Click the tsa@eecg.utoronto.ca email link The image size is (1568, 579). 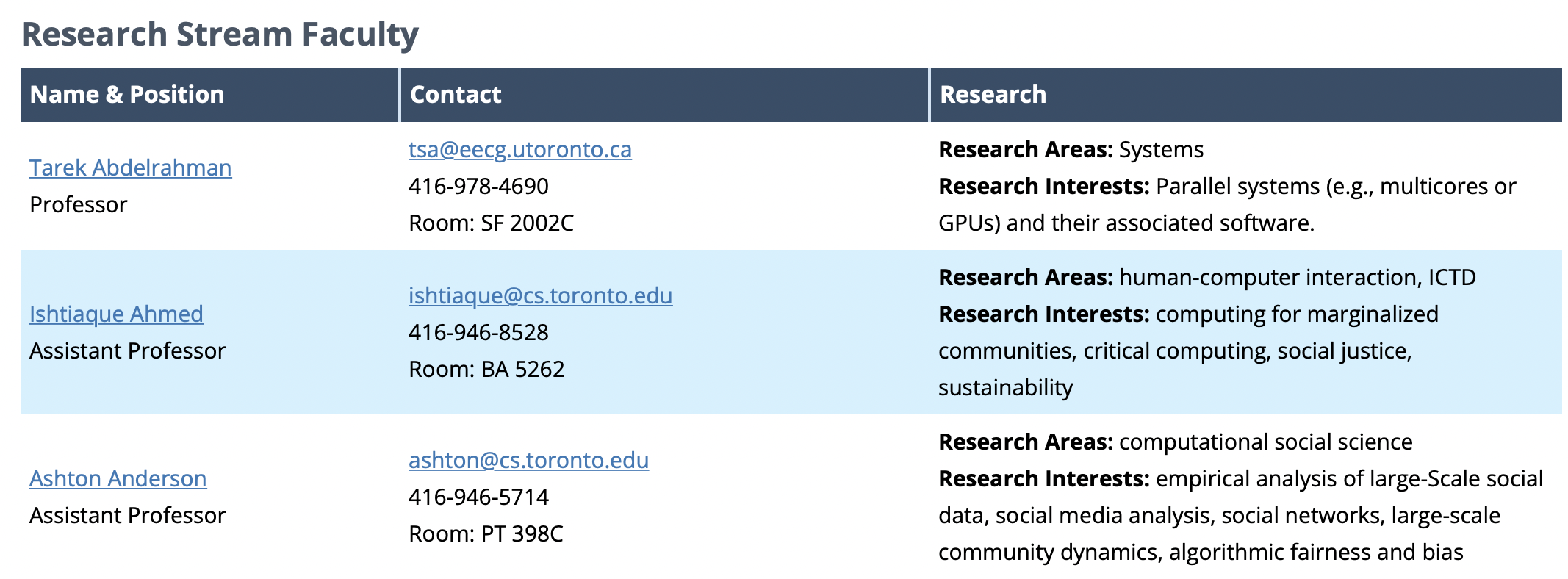point(520,149)
